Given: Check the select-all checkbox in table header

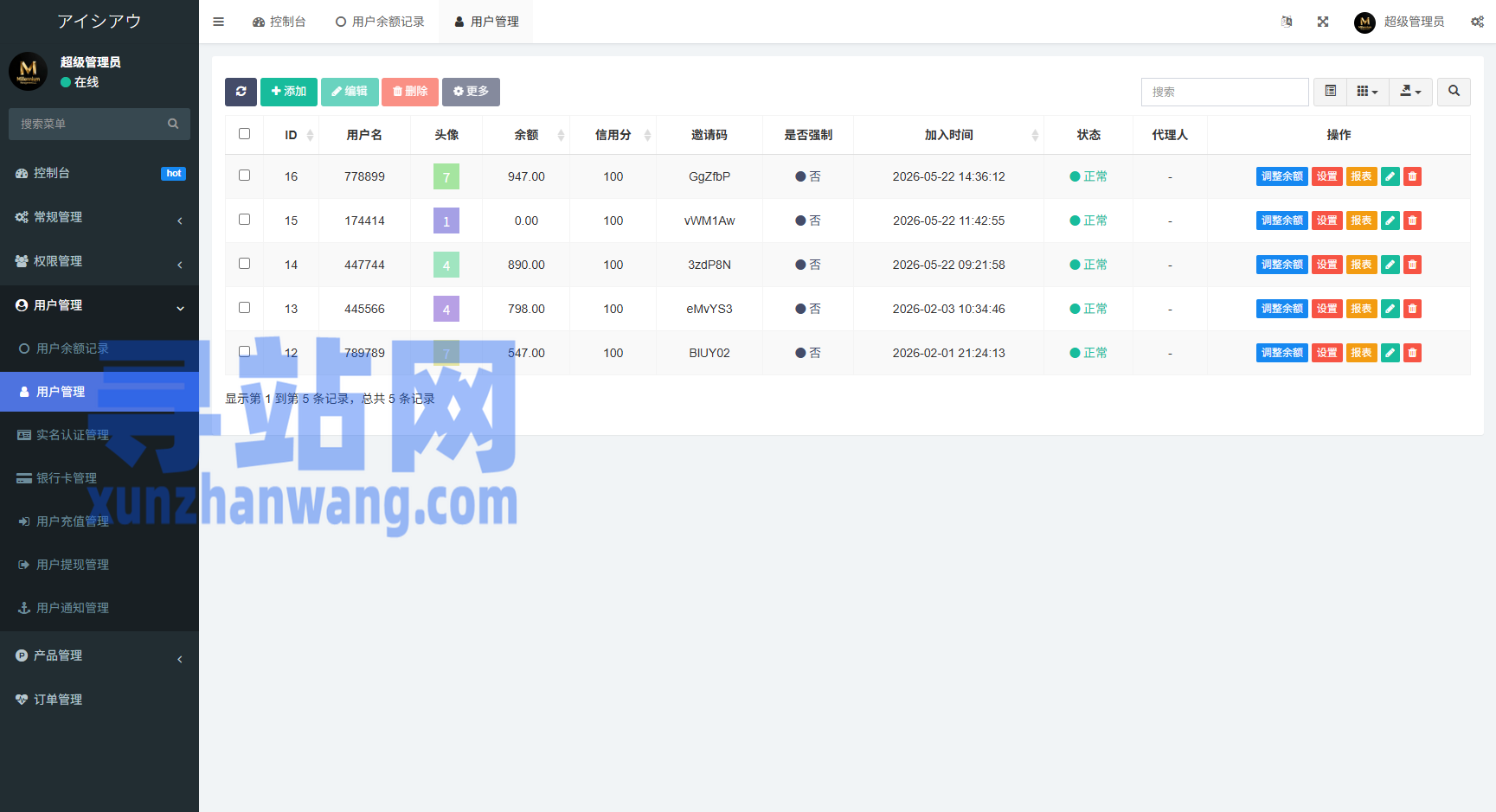Looking at the screenshot, I should (244, 134).
